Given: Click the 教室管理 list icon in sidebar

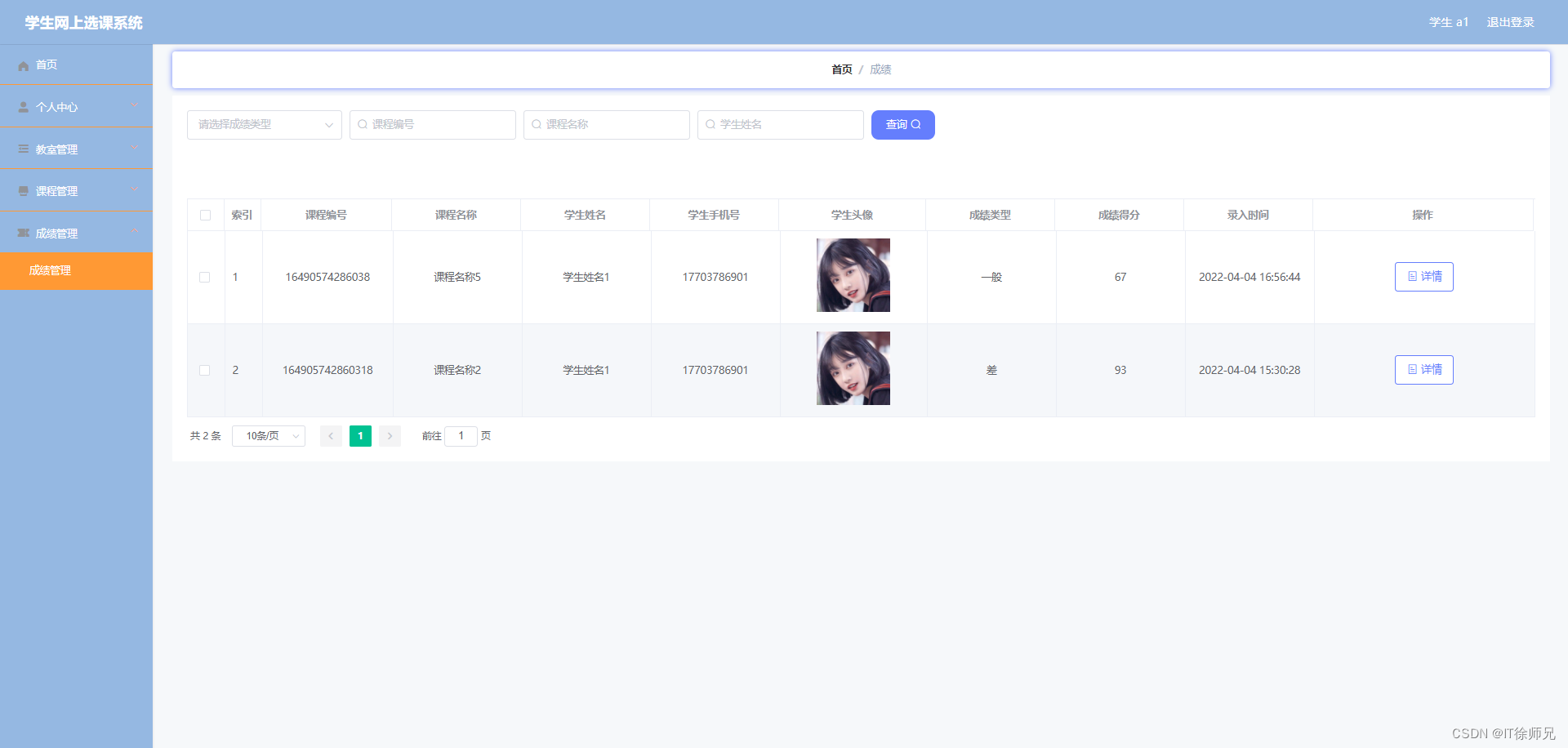Looking at the screenshot, I should pyautogui.click(x=23, y=149).
